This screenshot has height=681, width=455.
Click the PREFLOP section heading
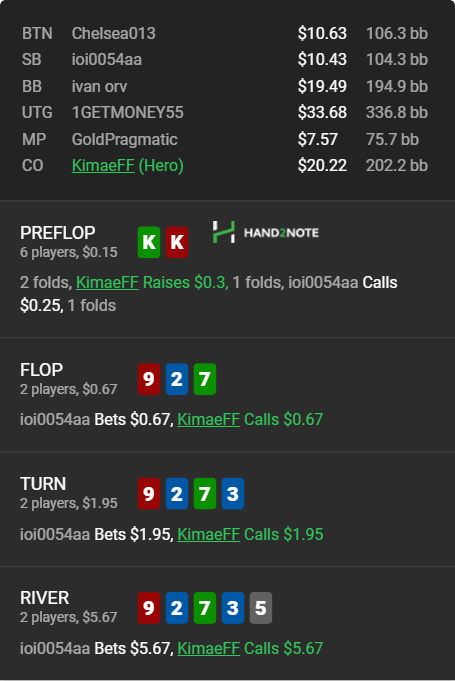pyautogui.click(x=57, y=233)
